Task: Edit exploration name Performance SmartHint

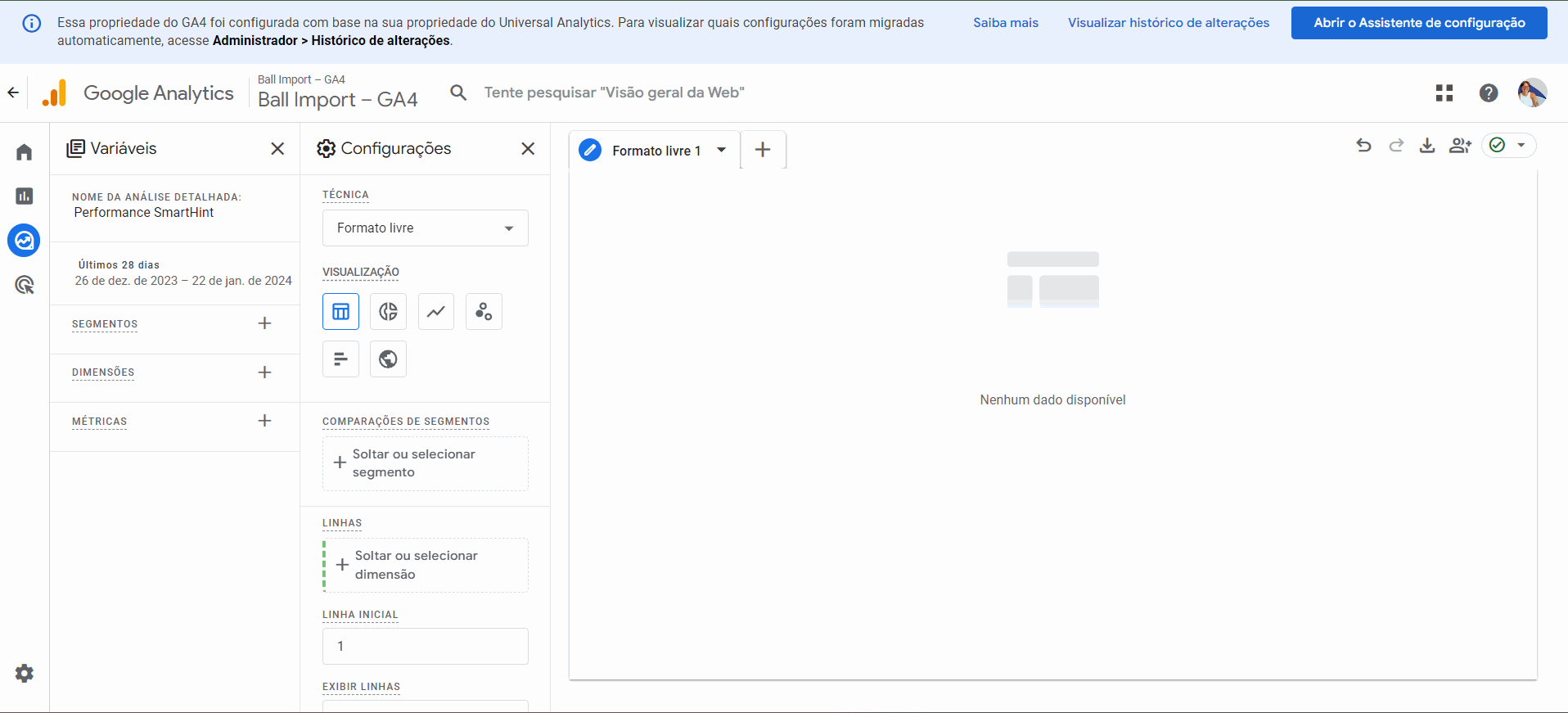Action: 144,213
